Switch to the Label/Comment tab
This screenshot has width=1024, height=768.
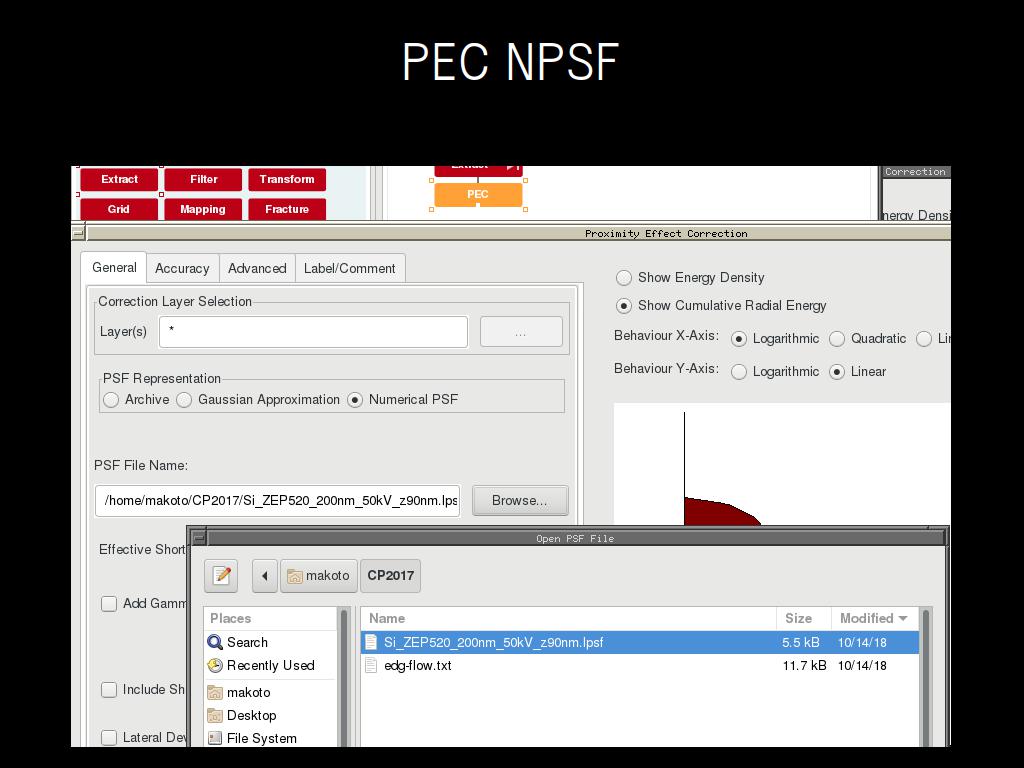click(349, 268)
